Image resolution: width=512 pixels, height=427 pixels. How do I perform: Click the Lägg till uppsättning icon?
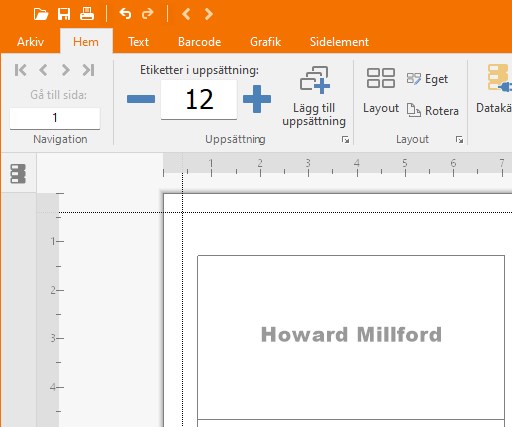(x=314, y=96)
